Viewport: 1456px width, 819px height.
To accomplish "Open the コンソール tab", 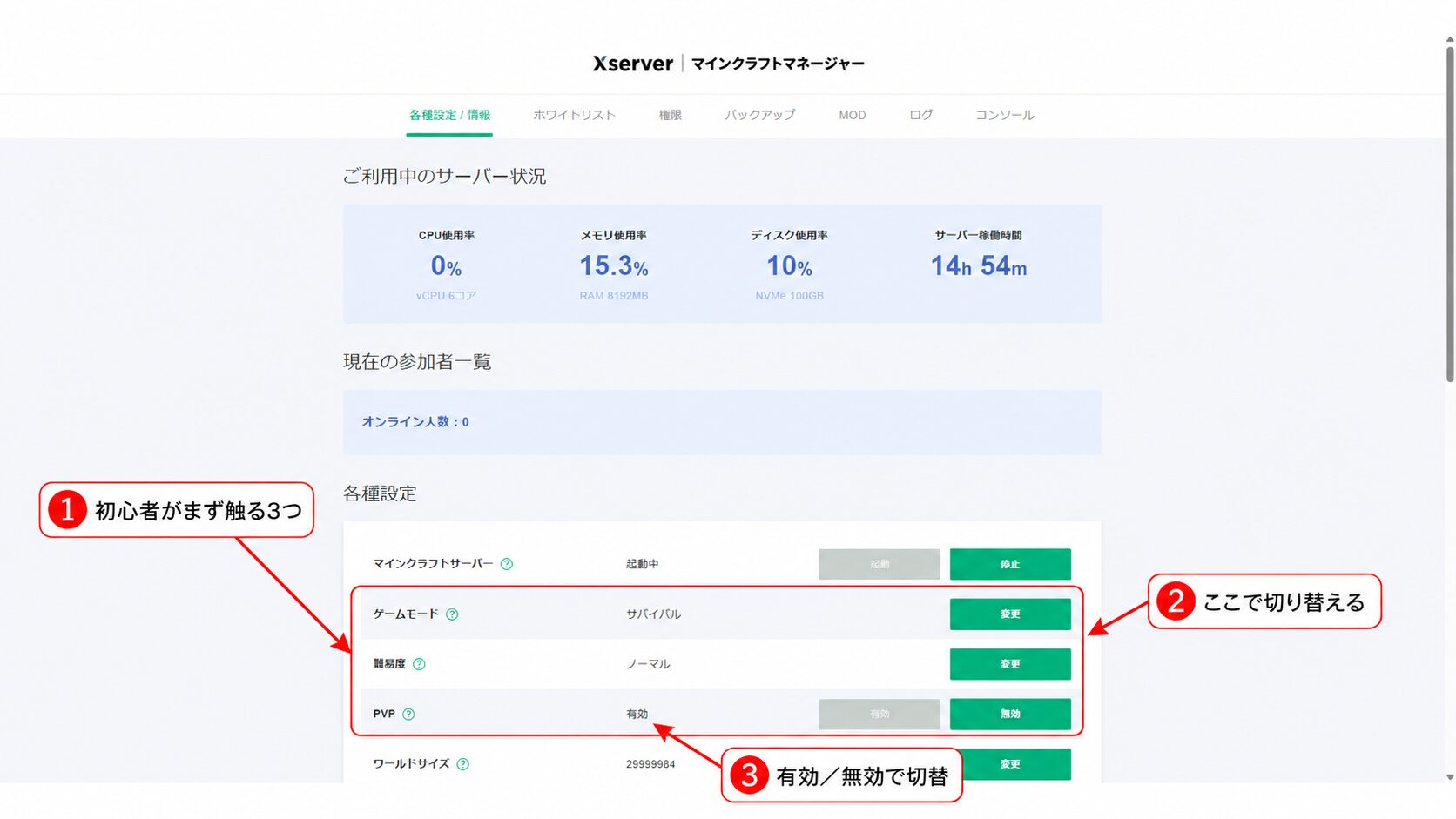I will click(x=1005, y=115).
